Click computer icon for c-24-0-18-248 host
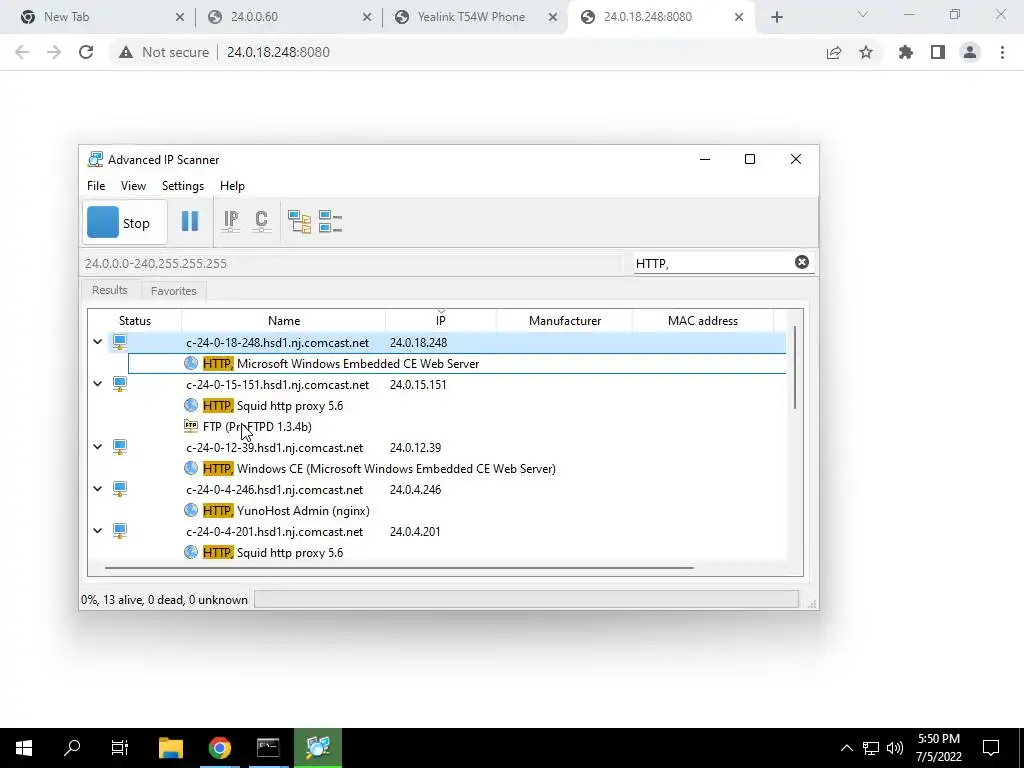 coord(120,342)
